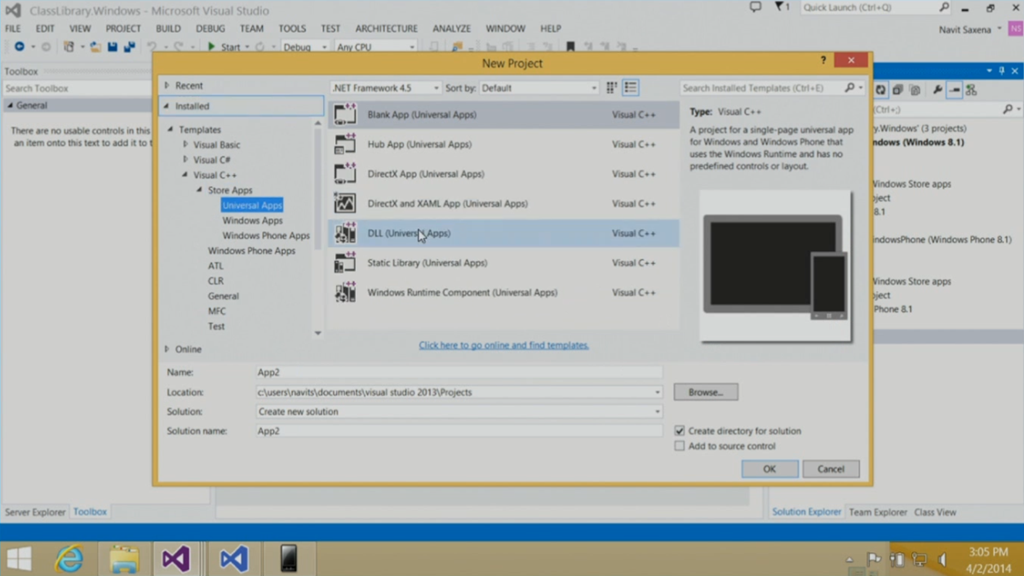Click the Windows Start button
This screenshot has height=576, width=1024.
click(19, 559)
